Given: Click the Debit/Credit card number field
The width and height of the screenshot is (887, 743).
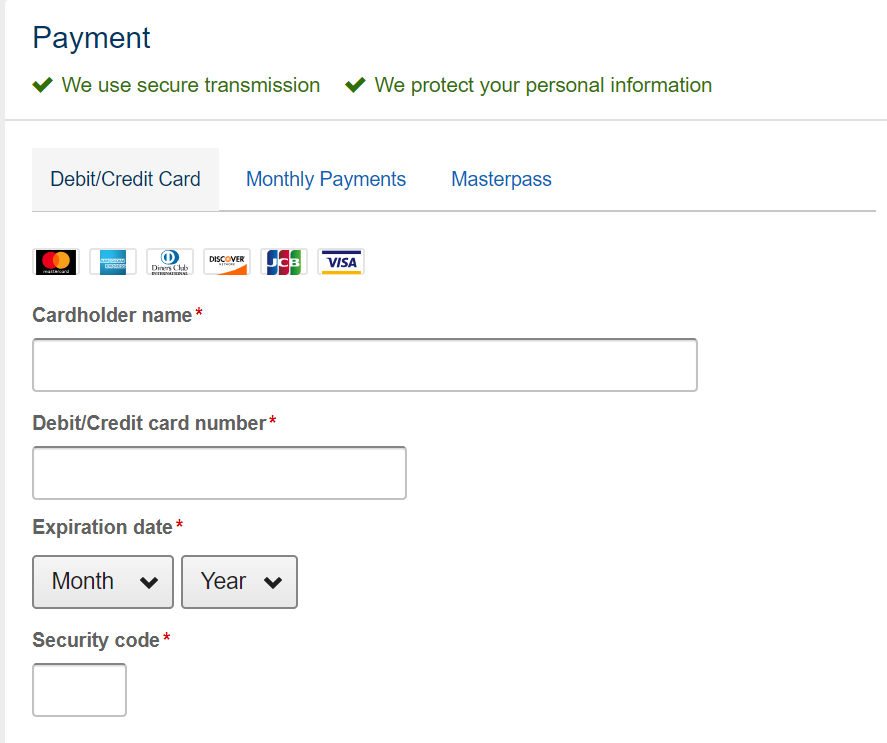Looking at the screenshot, I should tap(219, 473).
